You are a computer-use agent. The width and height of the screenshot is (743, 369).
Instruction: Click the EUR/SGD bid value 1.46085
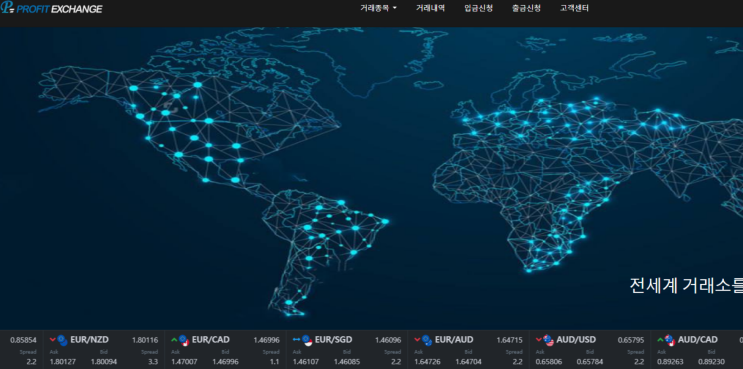click(x=347, y=362)
